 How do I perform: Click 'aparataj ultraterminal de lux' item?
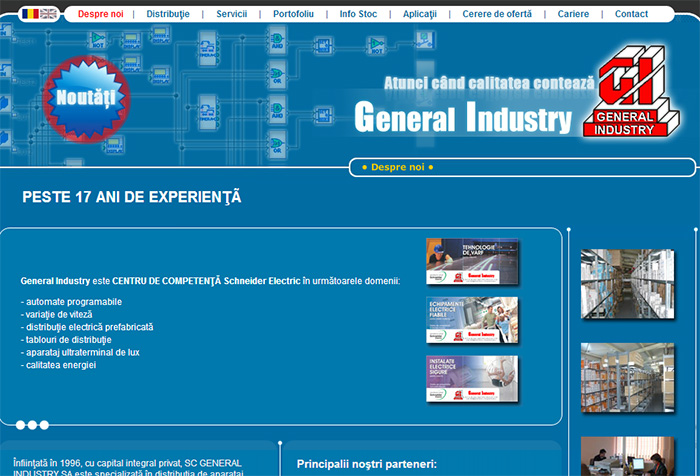[80, 352]
